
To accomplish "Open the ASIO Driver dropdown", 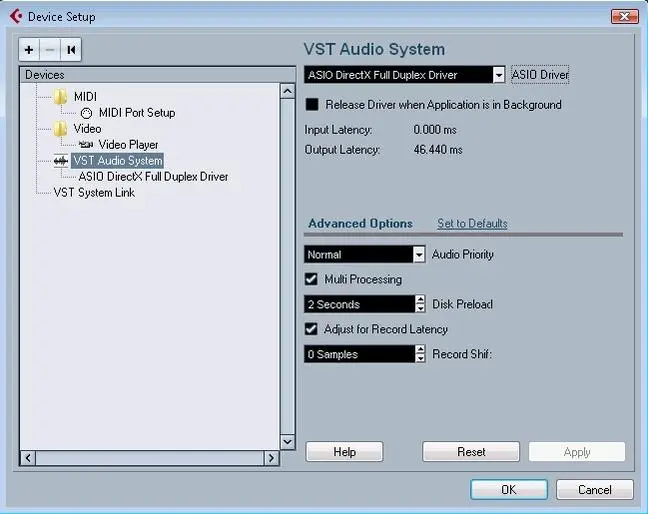I will click(x=498, y=75).
